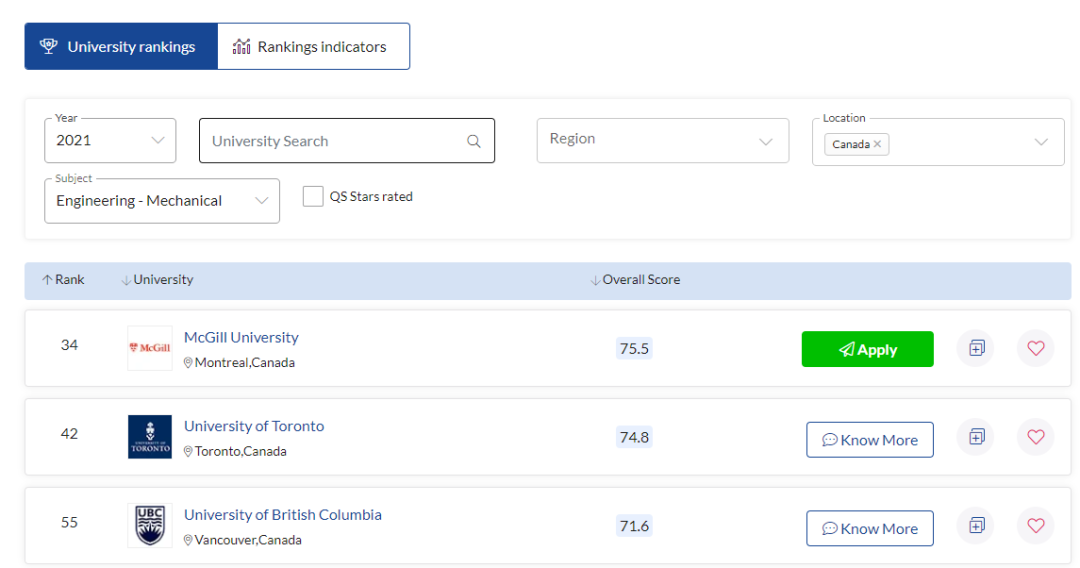Shortlist University of Toronto with heart
This screenshot has width=1080, height=568.
point(1035,437)
